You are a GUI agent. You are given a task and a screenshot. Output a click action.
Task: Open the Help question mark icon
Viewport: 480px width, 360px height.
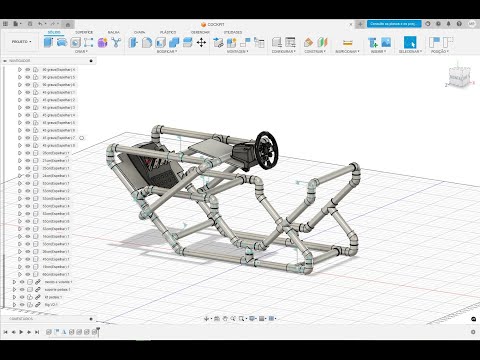tap(459, 24)
